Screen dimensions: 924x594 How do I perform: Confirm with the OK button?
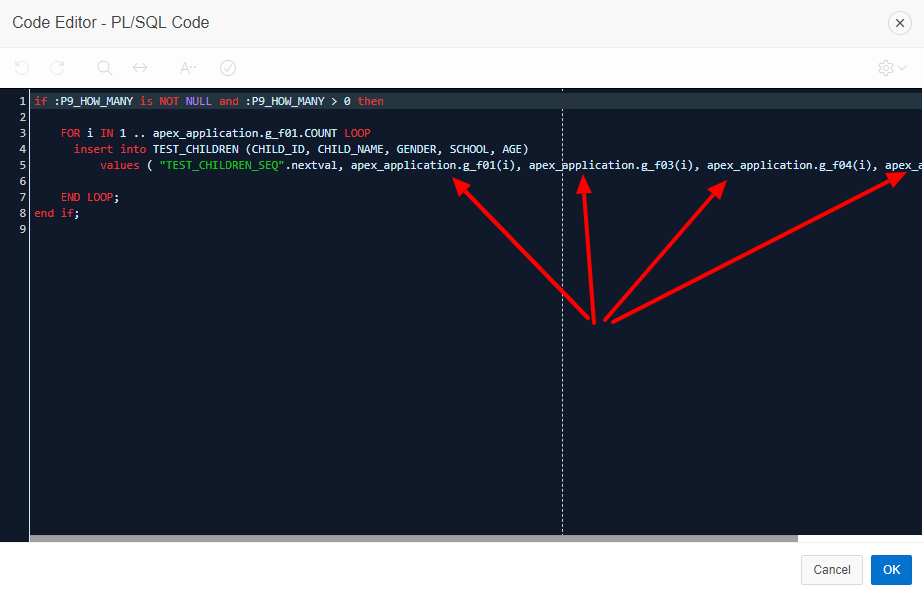click(x=891, y=570)
